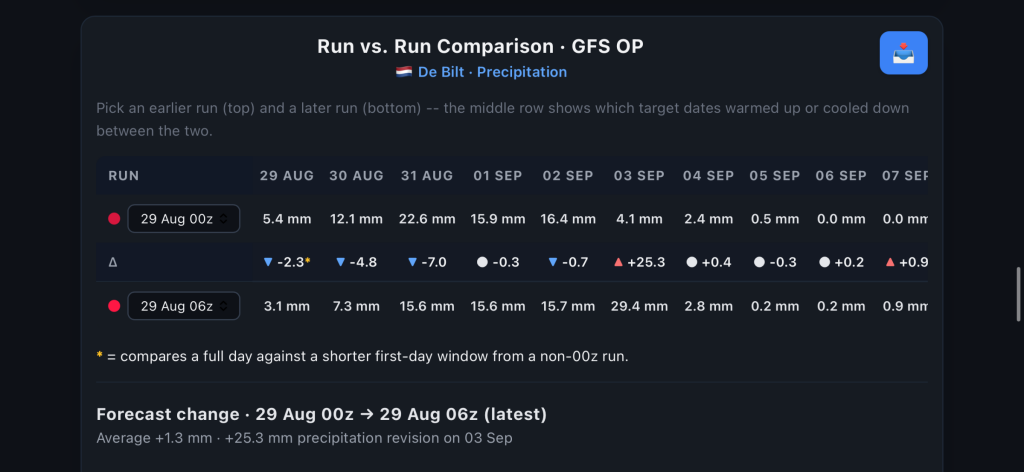
Task: Click the RUN column header
Action: coord(123,176)
